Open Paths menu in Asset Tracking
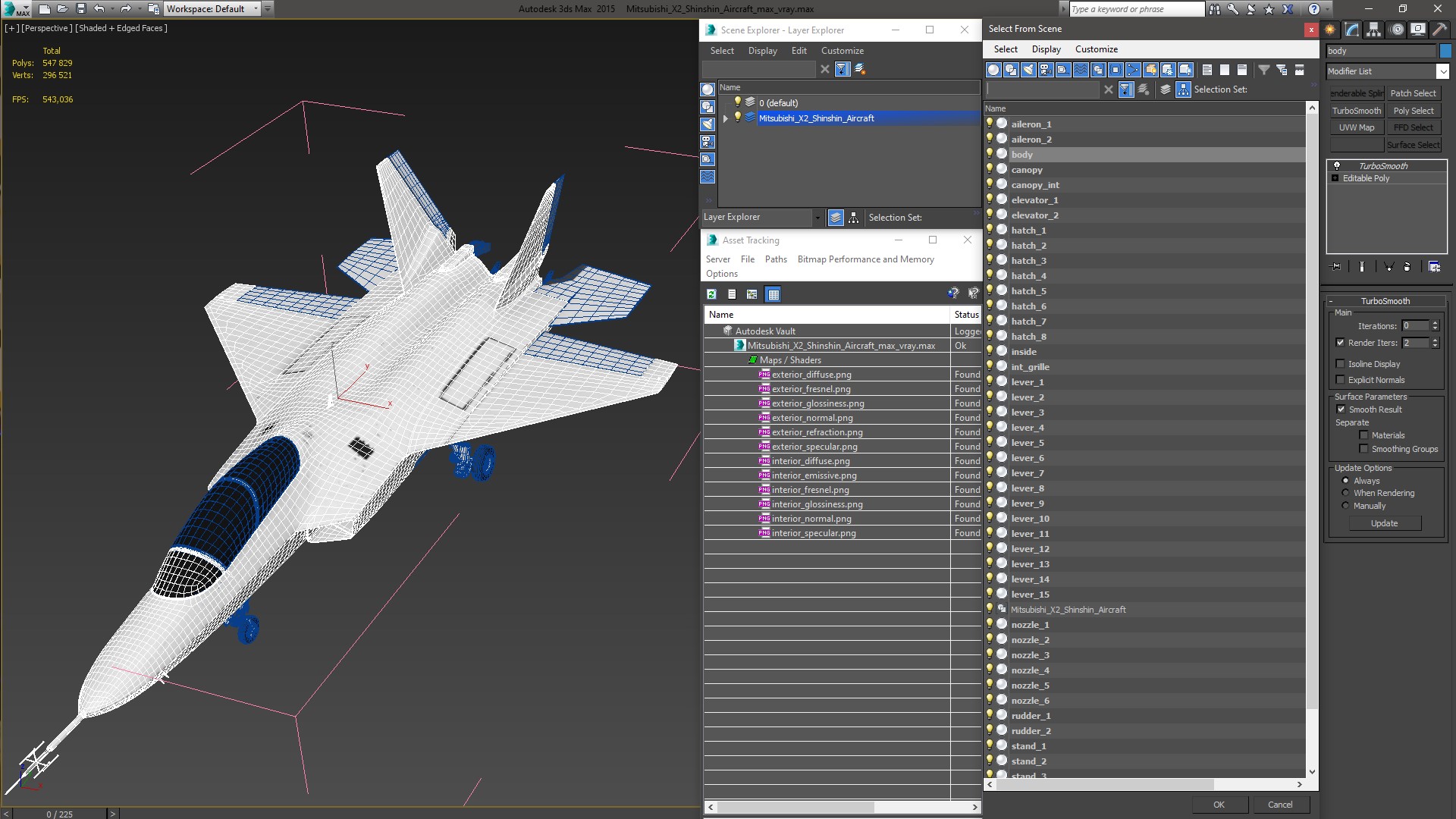Image resolution: width=1456 pixels, height=819 pixels. tap(776, 259)
